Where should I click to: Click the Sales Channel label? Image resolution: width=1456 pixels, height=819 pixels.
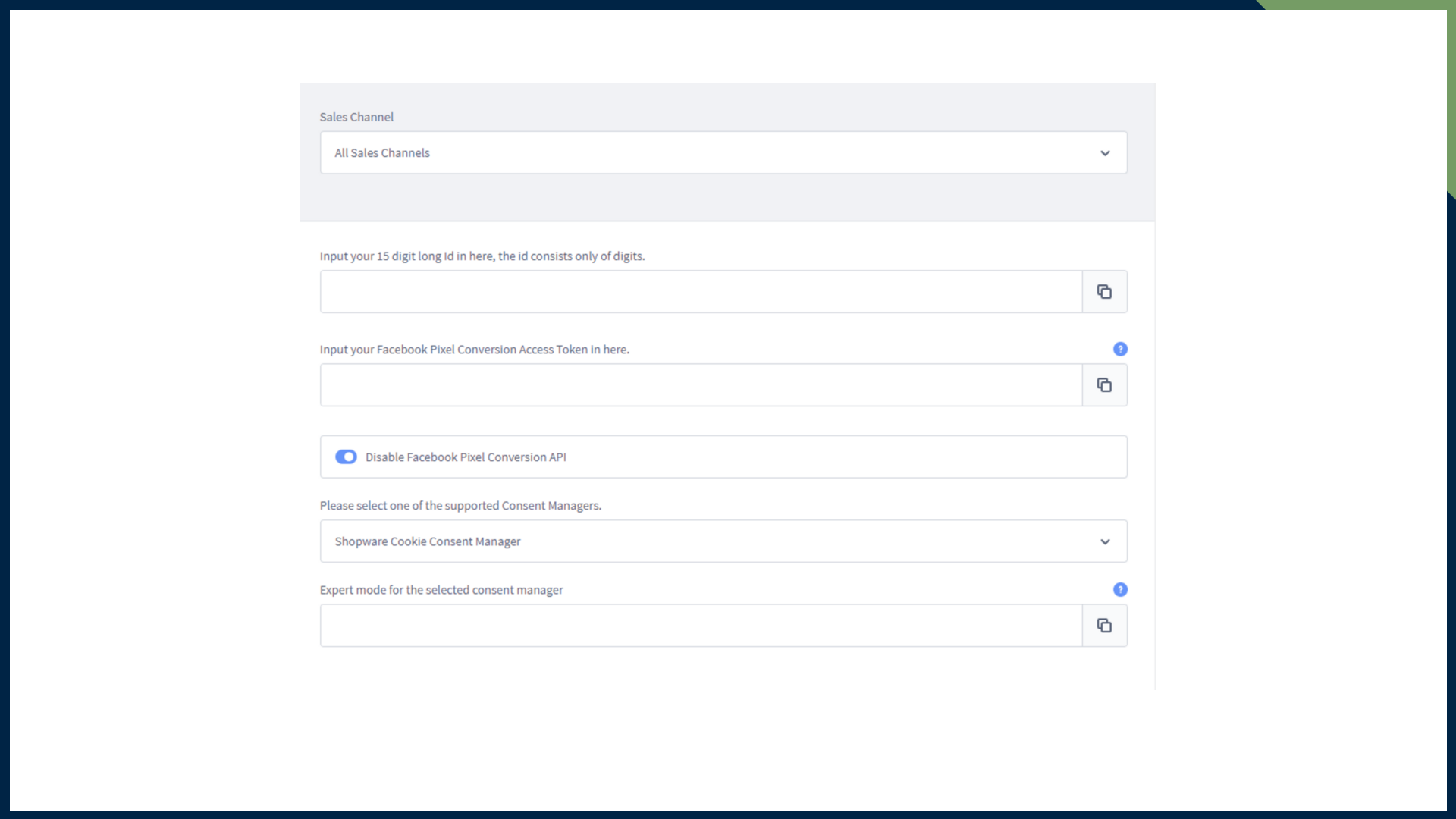tap(356, 117)
